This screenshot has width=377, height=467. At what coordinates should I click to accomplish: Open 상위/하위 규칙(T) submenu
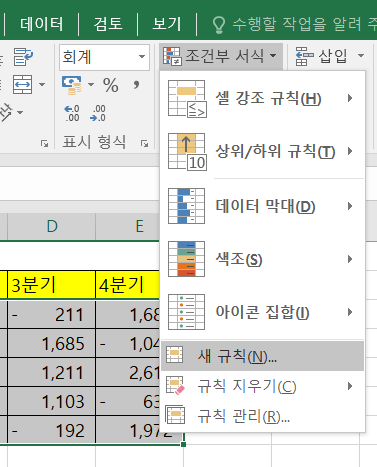click(x=263, y=152)
